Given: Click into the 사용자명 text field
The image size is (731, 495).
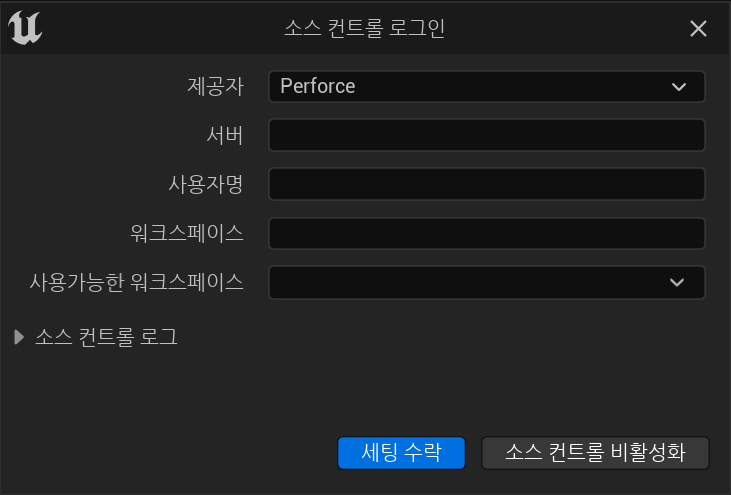Looking at the screenshot, I should [487, 184].
